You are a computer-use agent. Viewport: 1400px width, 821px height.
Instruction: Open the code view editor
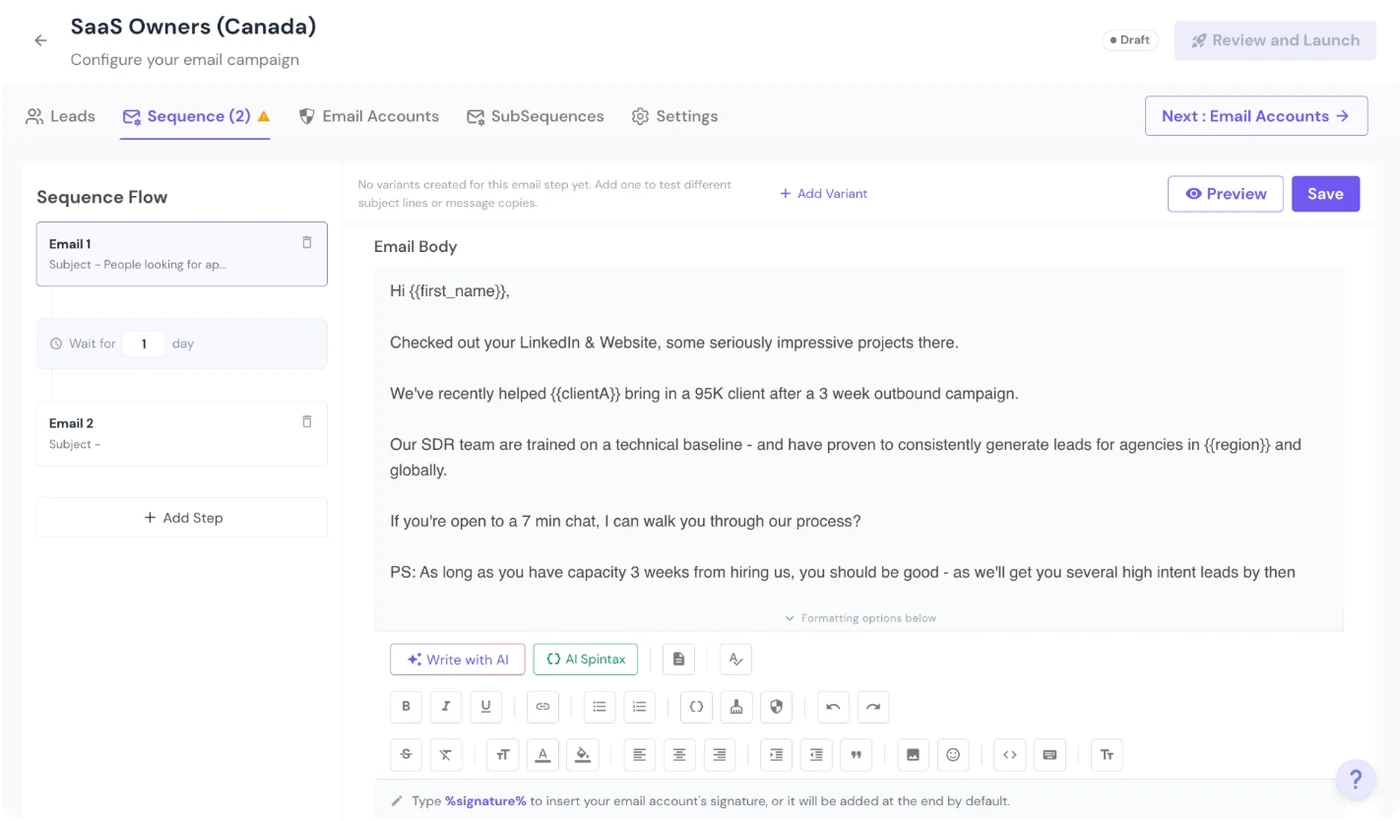coord(1010,755)
